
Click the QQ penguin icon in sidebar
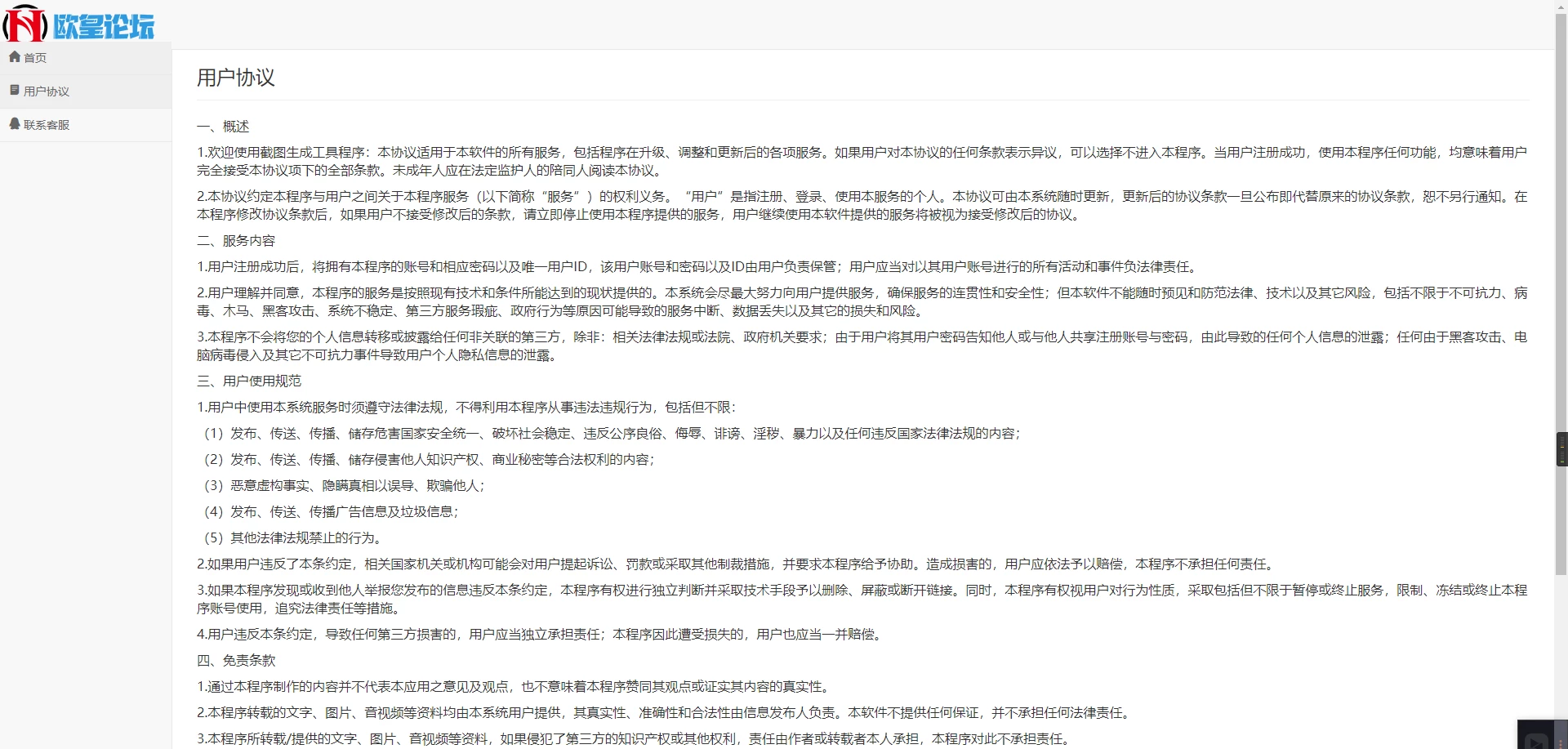tap(14, 124)
